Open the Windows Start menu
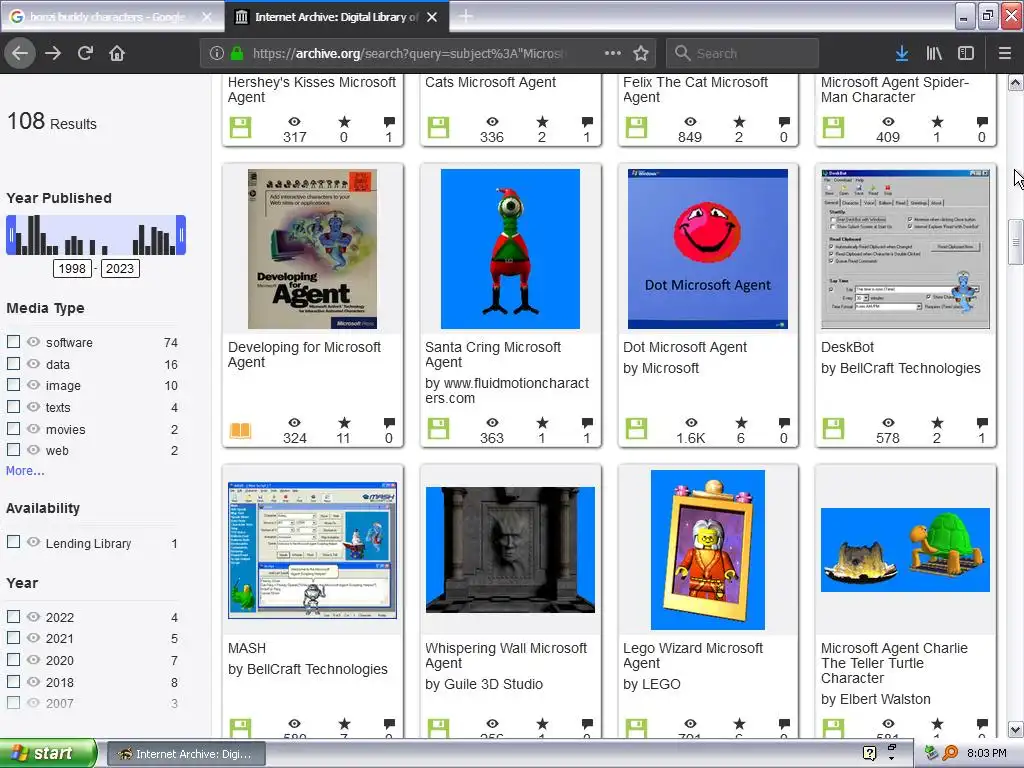 click(48, 753)
